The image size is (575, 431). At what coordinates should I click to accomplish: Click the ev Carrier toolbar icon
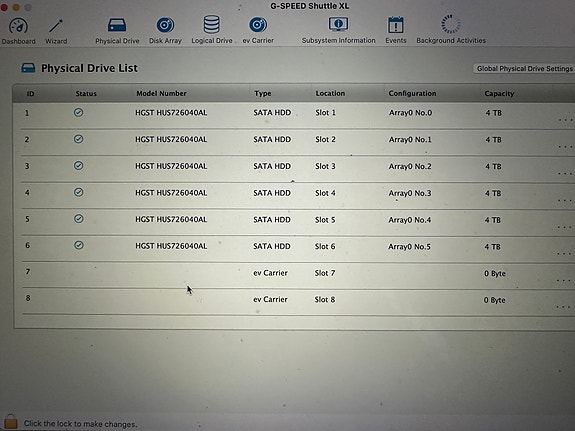point(258,25)
